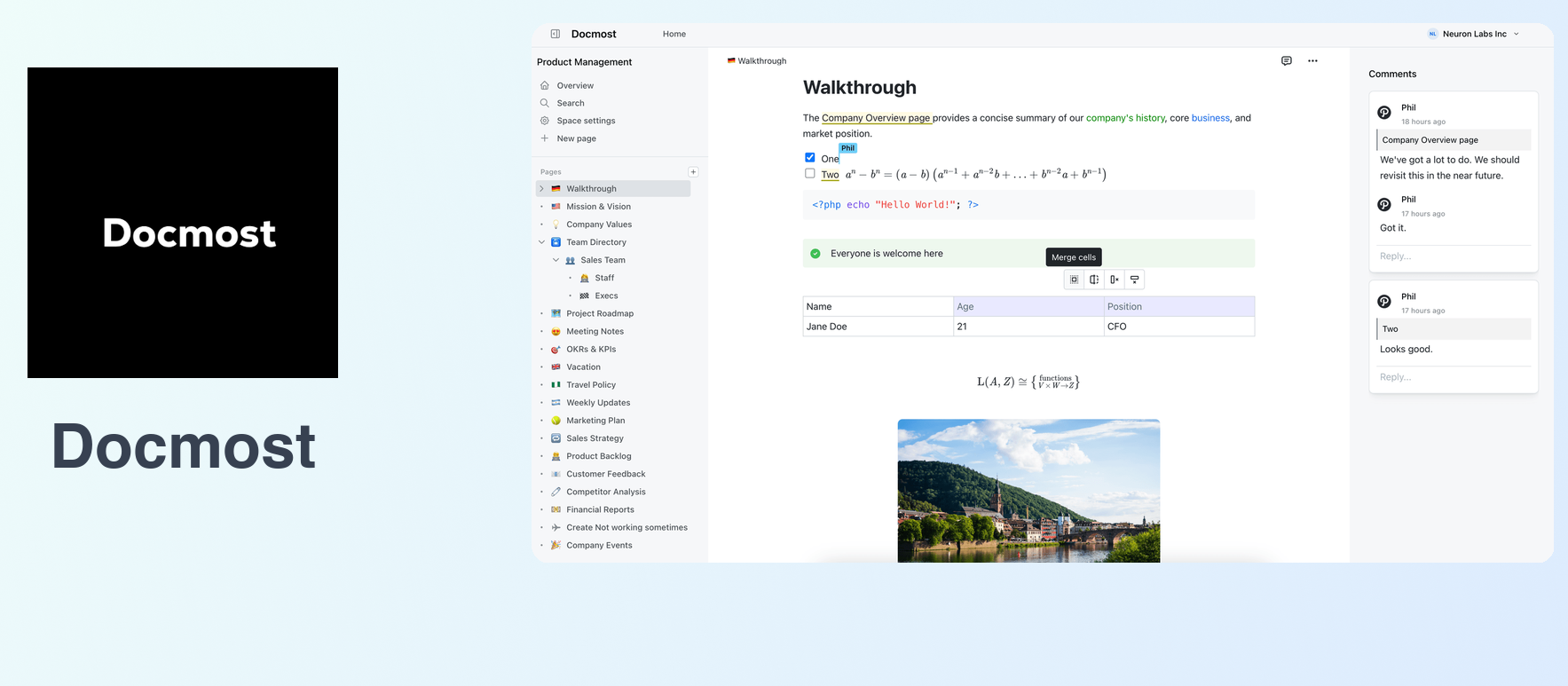This screenshot has width=1568, height=686.
Task: Click the Reply field under Looks good
Action: pos(1454,377)
